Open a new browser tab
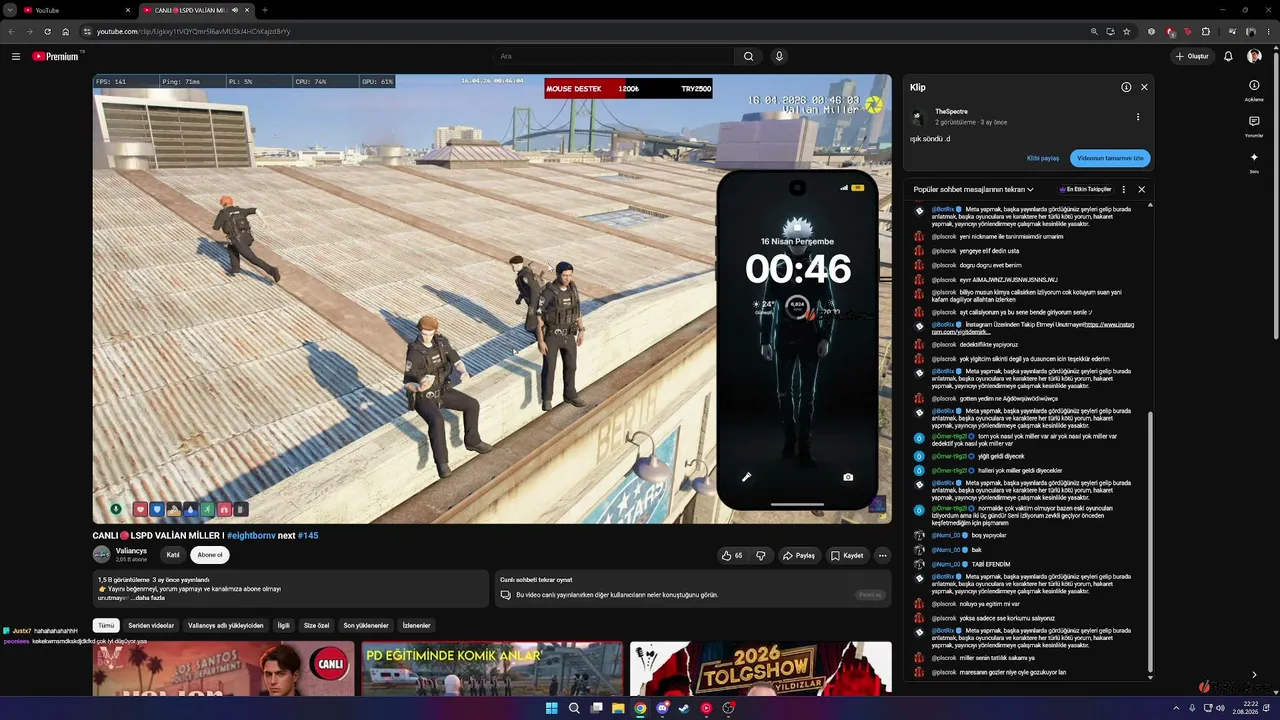Viewport: 1280px width, 720px height. pos(264,10)
